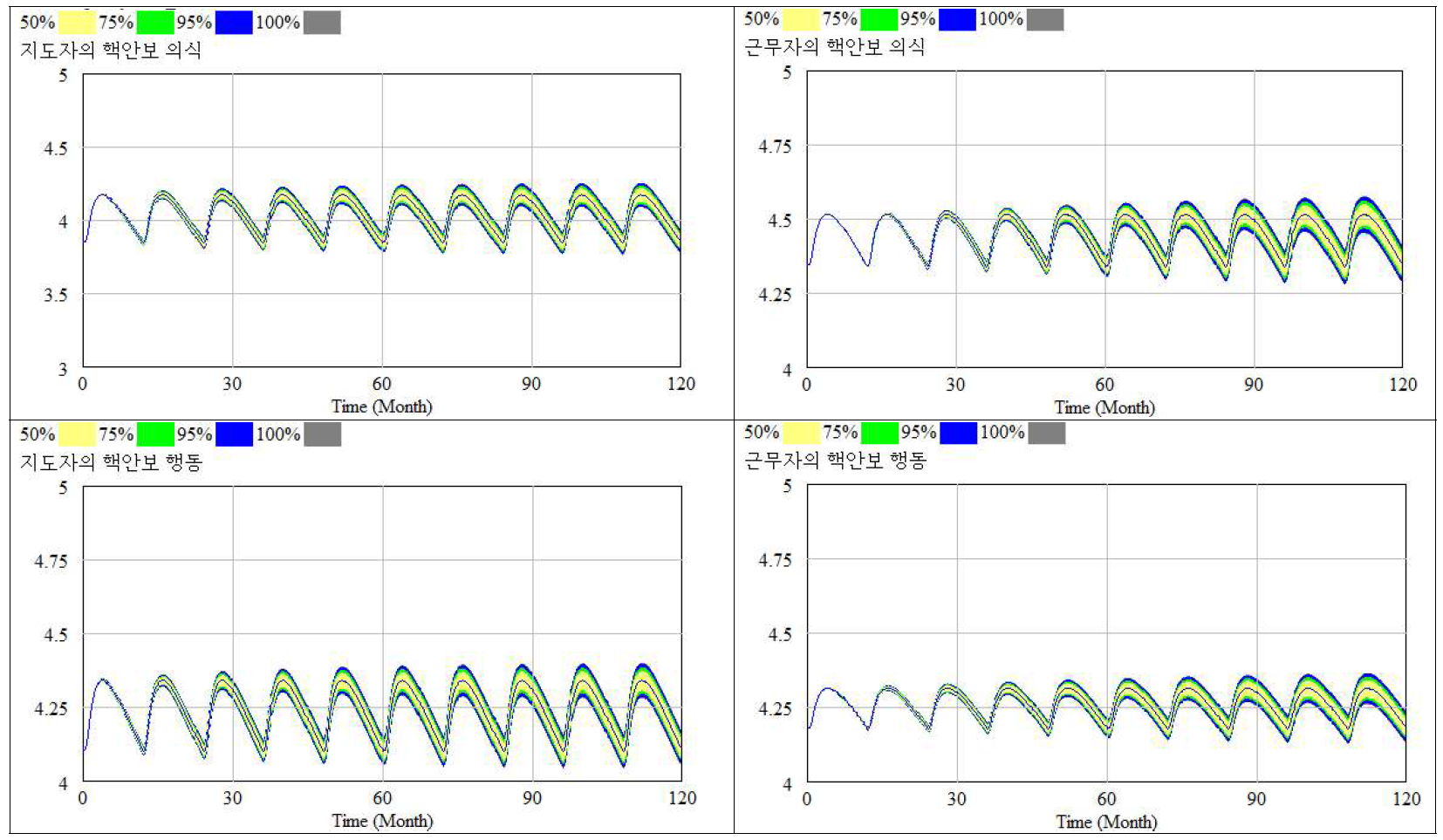Click y-axis value 3 in 지도자의 핵안보 의식 chart

(62, 369)
